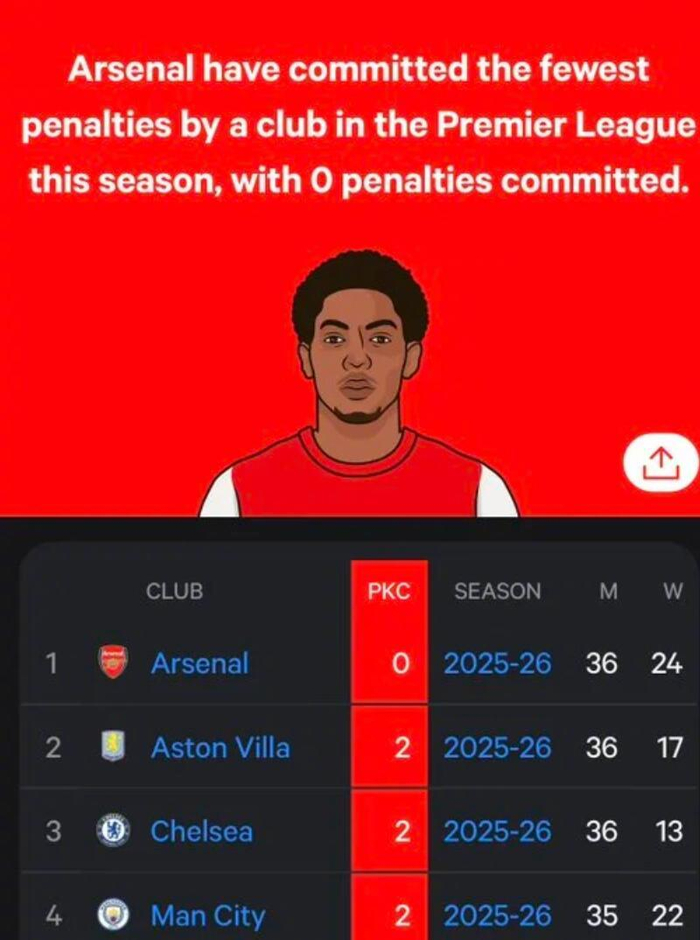
Task: Open Aston Villa's 2025-26 season link
Action: 497,748
